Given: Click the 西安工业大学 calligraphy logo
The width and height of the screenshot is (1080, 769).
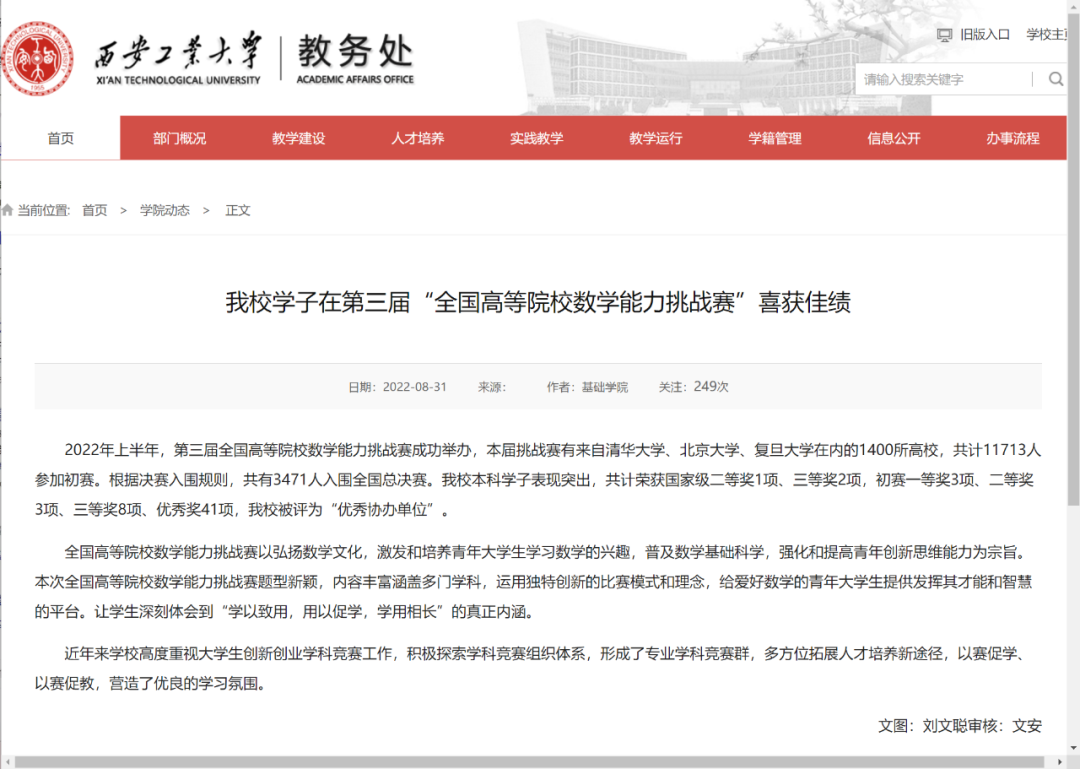Looking at the screenshot, I should click(x=177, y=60).
